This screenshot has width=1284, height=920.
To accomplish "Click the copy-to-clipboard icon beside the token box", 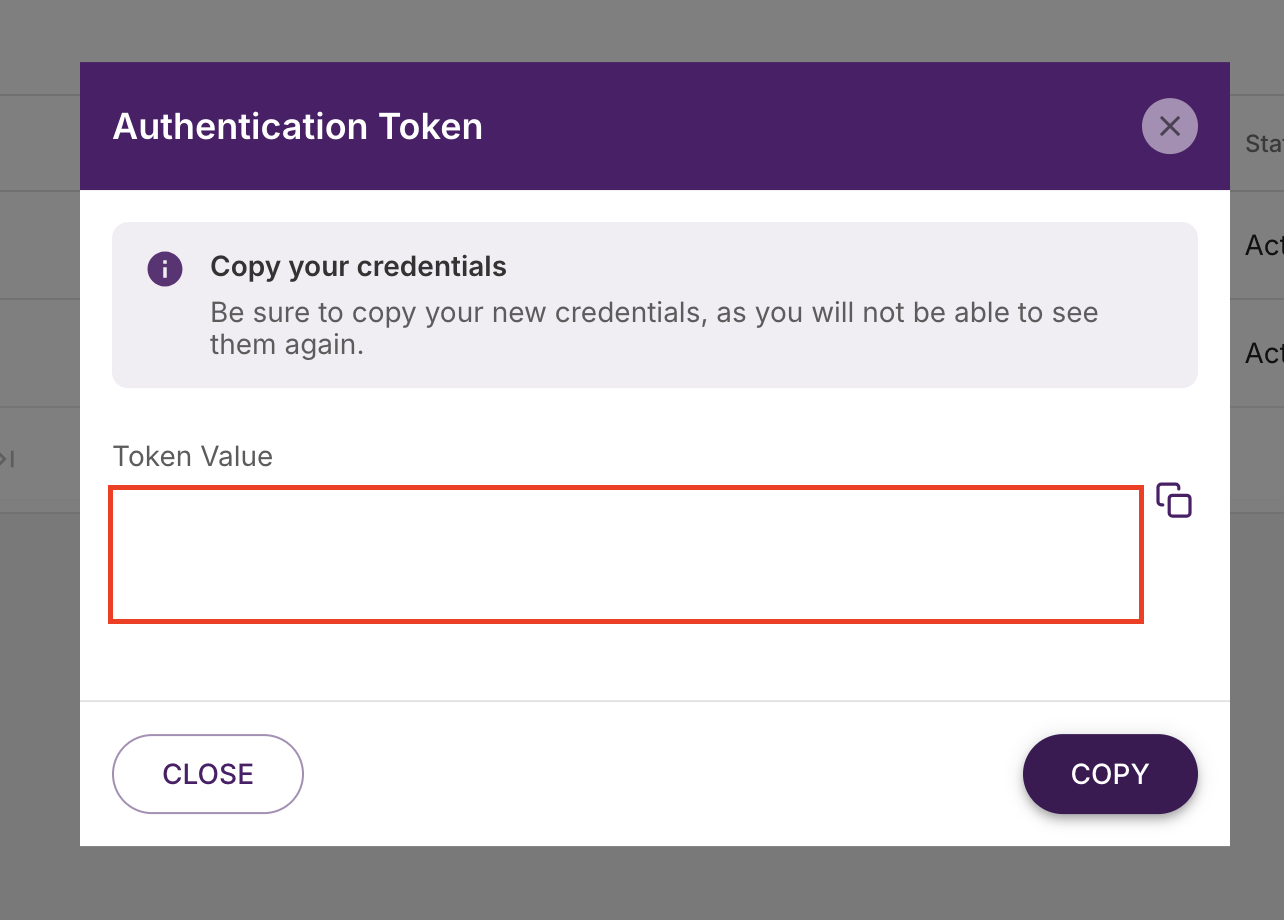I will (x=1174, y=500).
